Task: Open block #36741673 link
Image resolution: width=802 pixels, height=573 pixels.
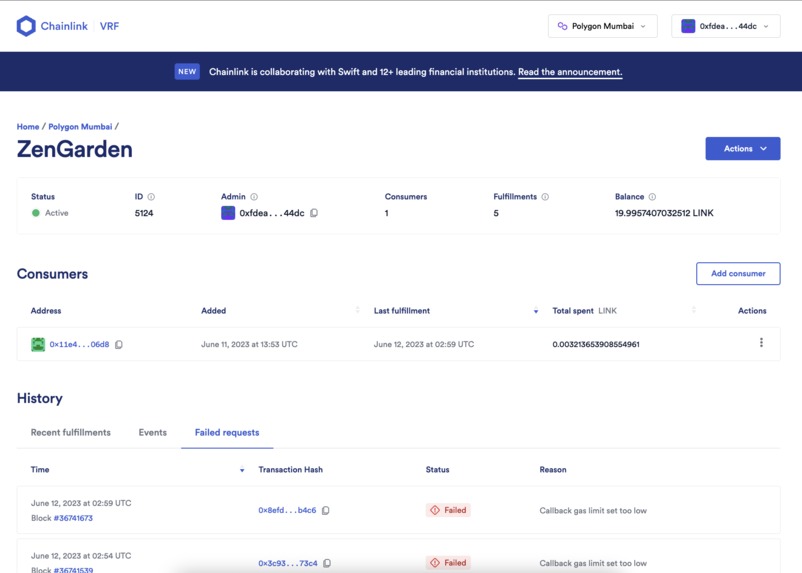Action: 73,518
